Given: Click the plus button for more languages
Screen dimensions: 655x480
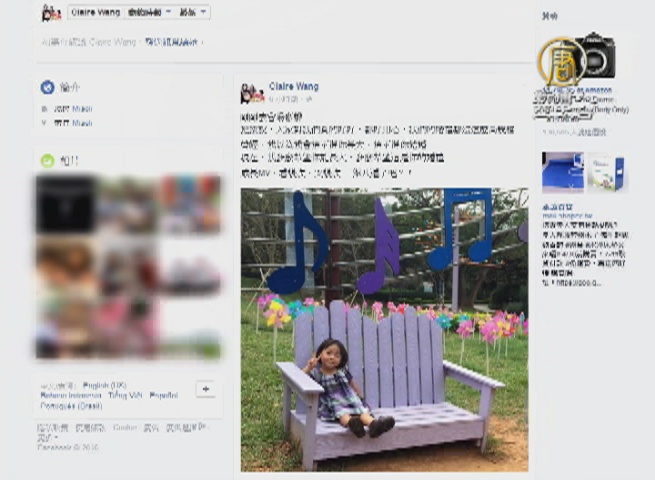Looking at the screenshot, I should [206, 389].
